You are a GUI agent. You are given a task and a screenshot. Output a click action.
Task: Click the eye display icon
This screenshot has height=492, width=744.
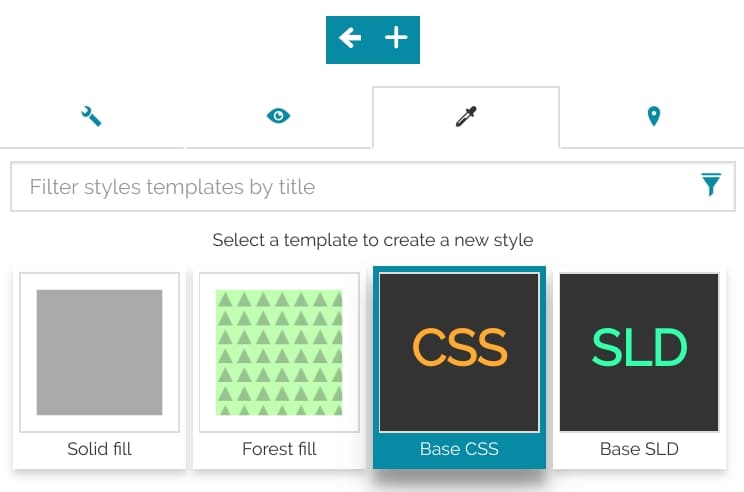[x=278, y=117]
